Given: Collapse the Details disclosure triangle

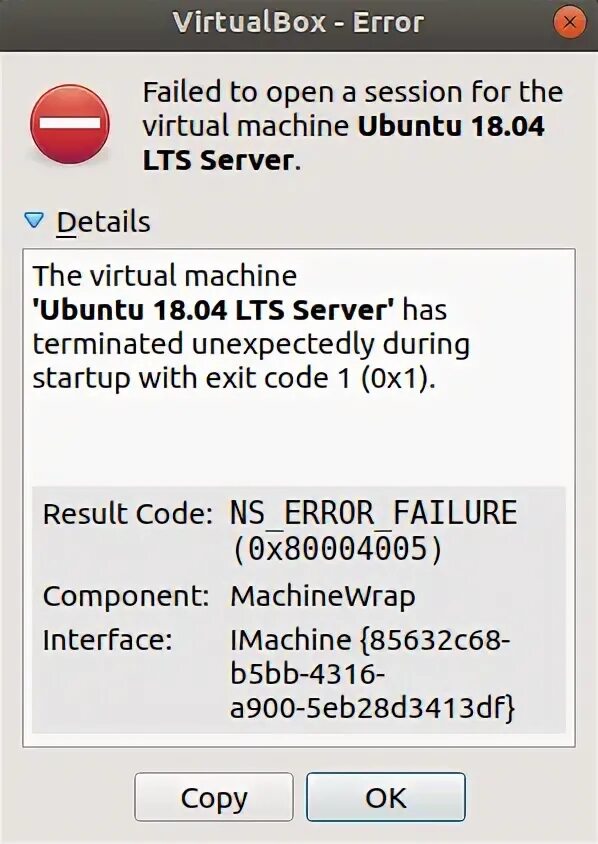Looking at the screenshot, I should (34, 220).
